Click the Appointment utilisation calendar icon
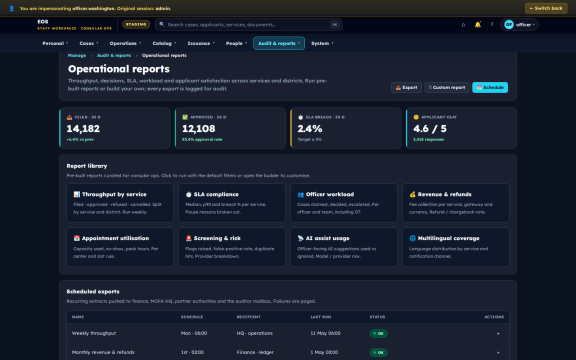Screen dimensions: 576x360 [x=76, y=238]
